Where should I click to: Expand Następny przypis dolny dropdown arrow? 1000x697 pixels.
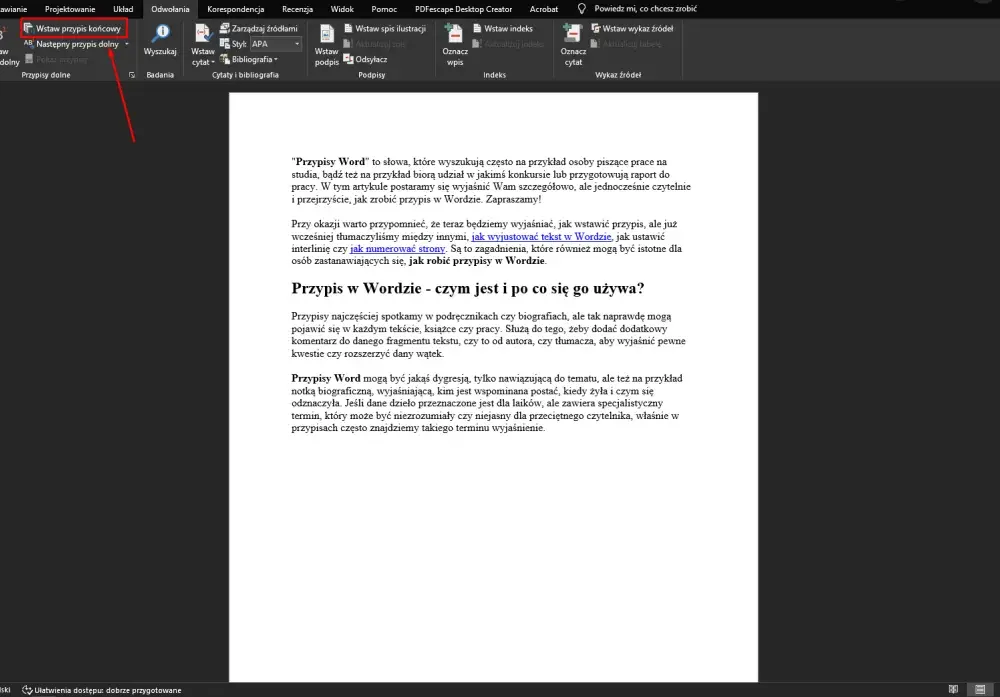point(127,44)
